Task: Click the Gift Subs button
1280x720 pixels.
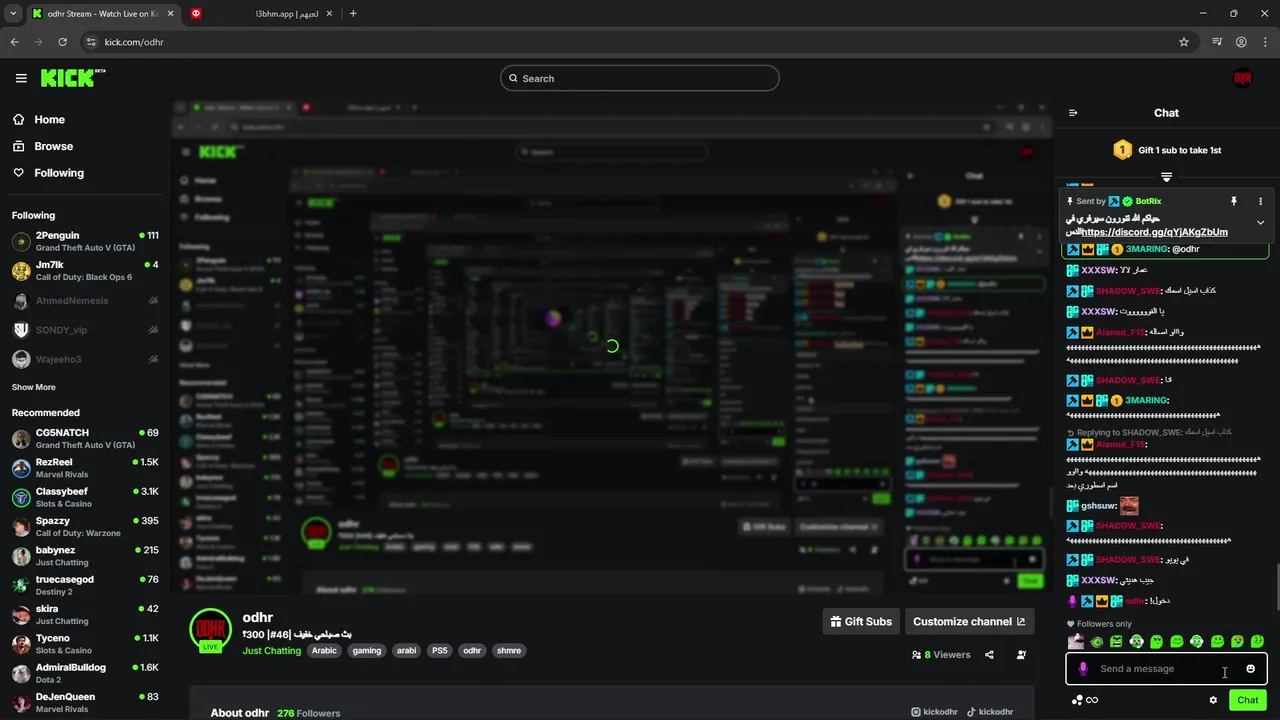Action: tap(860, 621)
